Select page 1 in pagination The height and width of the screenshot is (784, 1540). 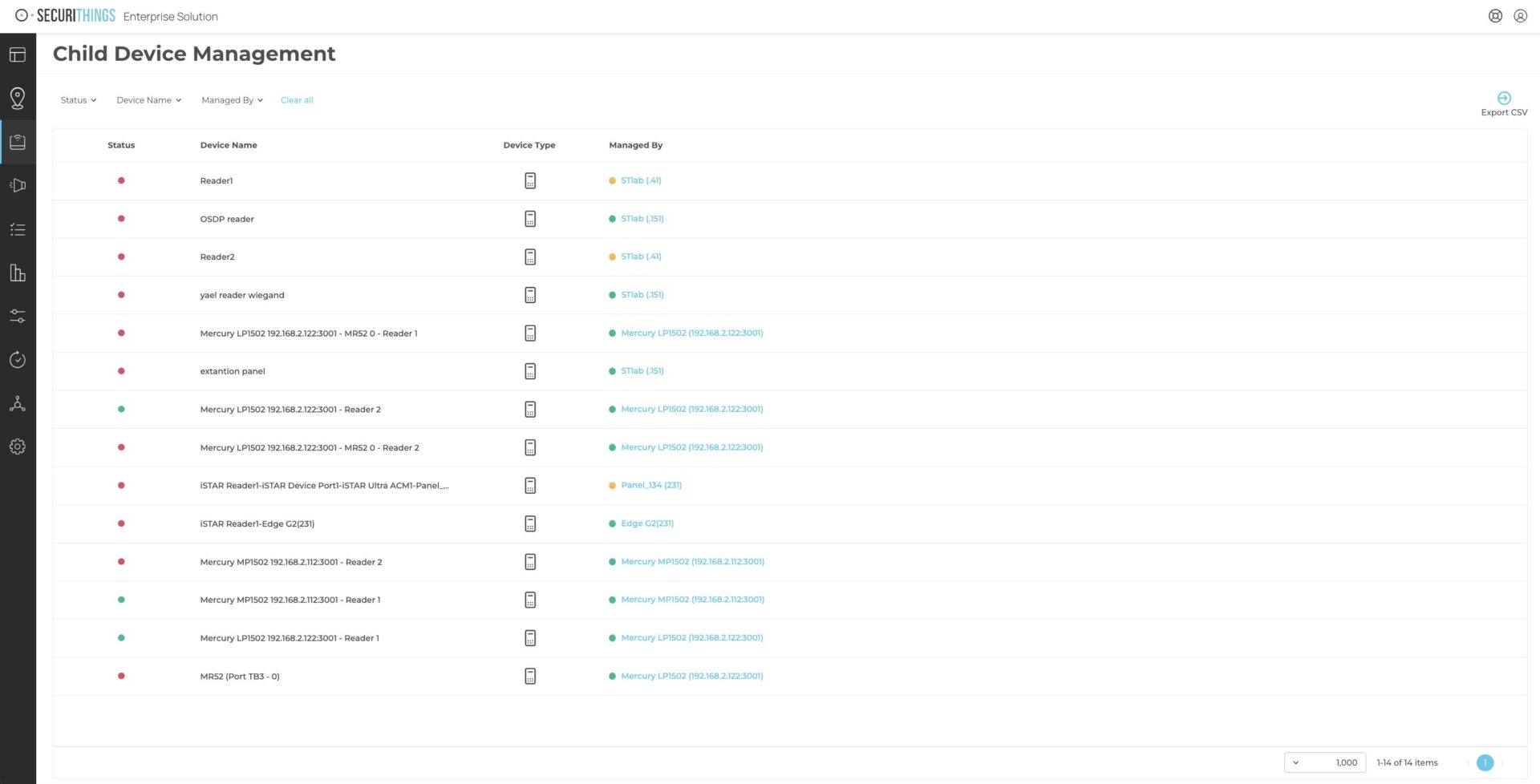click(1485, 762)
